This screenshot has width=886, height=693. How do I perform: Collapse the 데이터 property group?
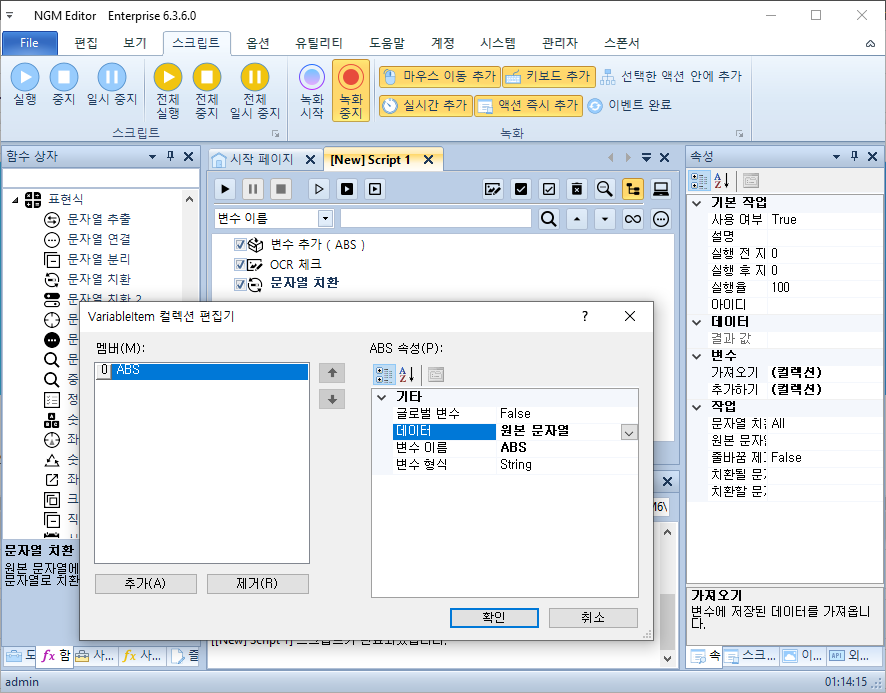pyautogui.click(x=697, y=322)
